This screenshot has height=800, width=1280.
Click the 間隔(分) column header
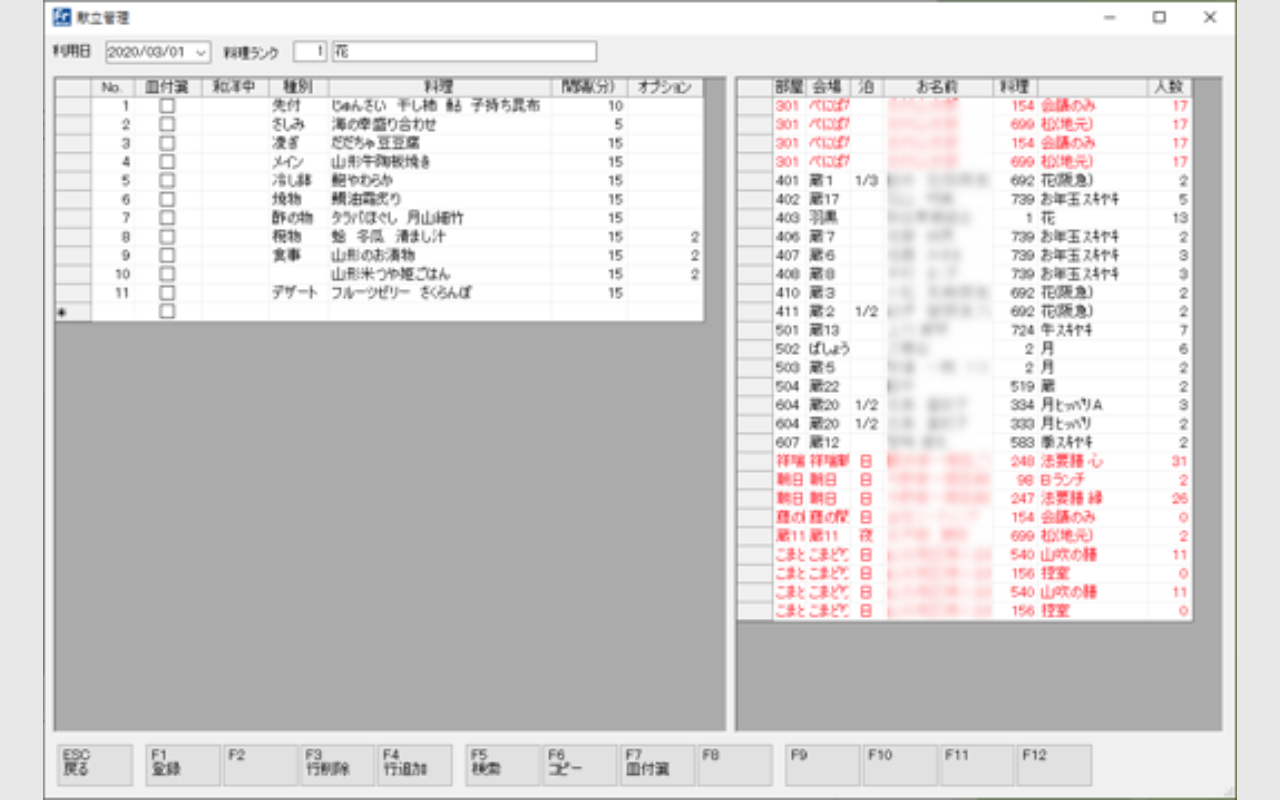pyautogui.click(x=589, y=87)
